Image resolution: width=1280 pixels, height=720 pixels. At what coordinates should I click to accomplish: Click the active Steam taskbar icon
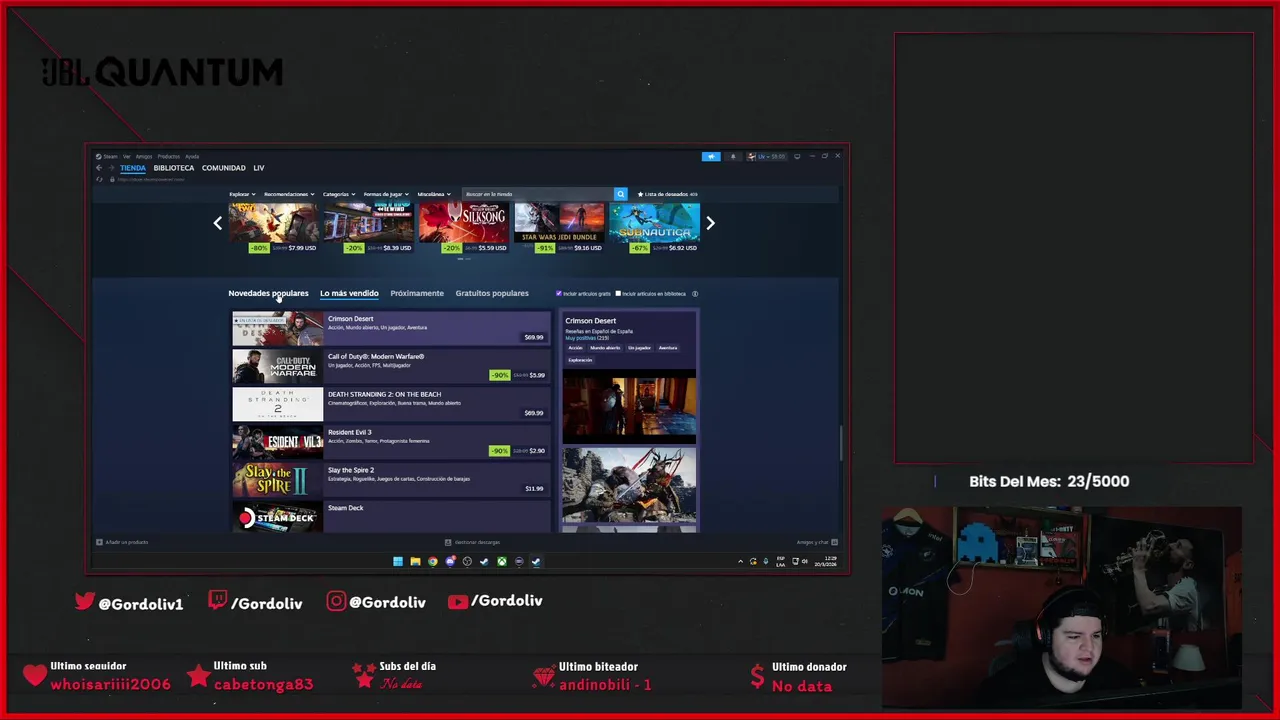point(536,561)
